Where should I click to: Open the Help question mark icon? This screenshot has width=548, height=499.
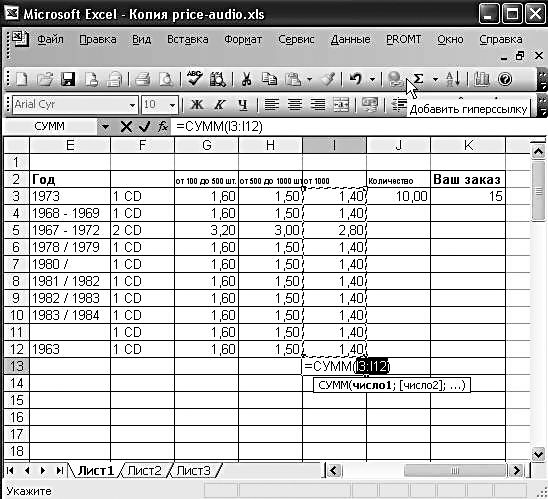(x=505, y=79)
